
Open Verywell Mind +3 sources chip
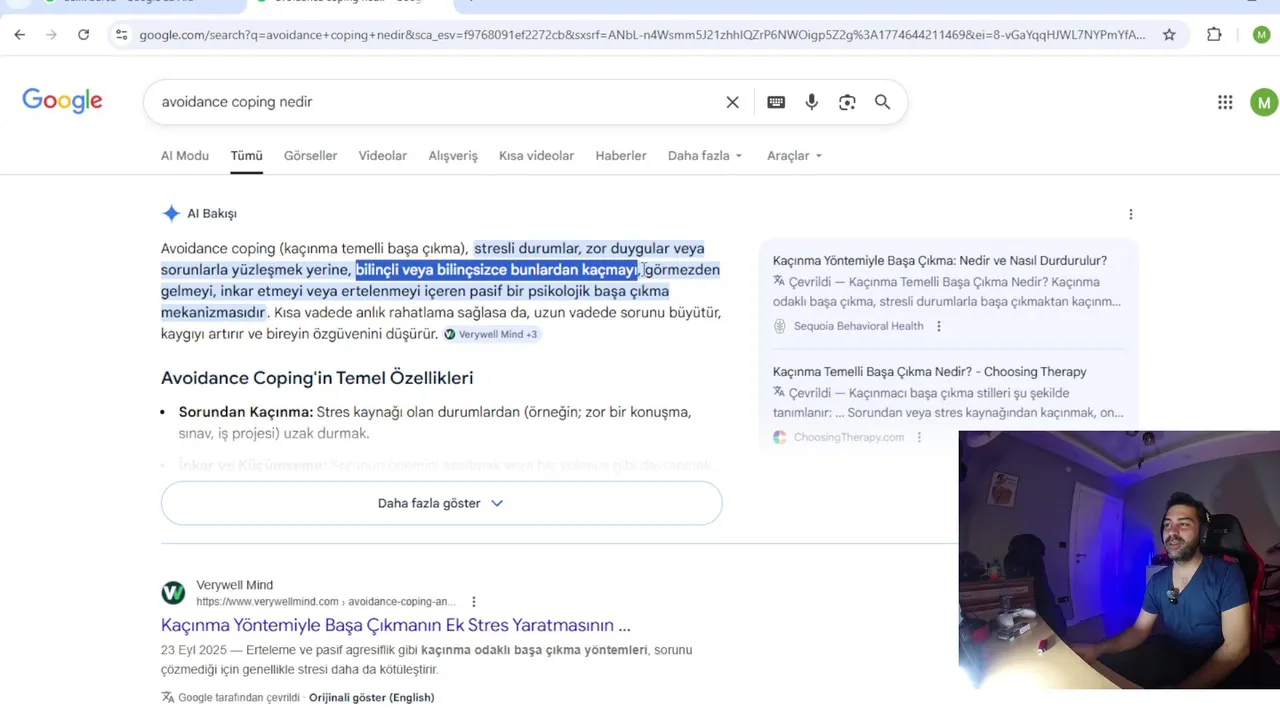click(x=491, y=334)
